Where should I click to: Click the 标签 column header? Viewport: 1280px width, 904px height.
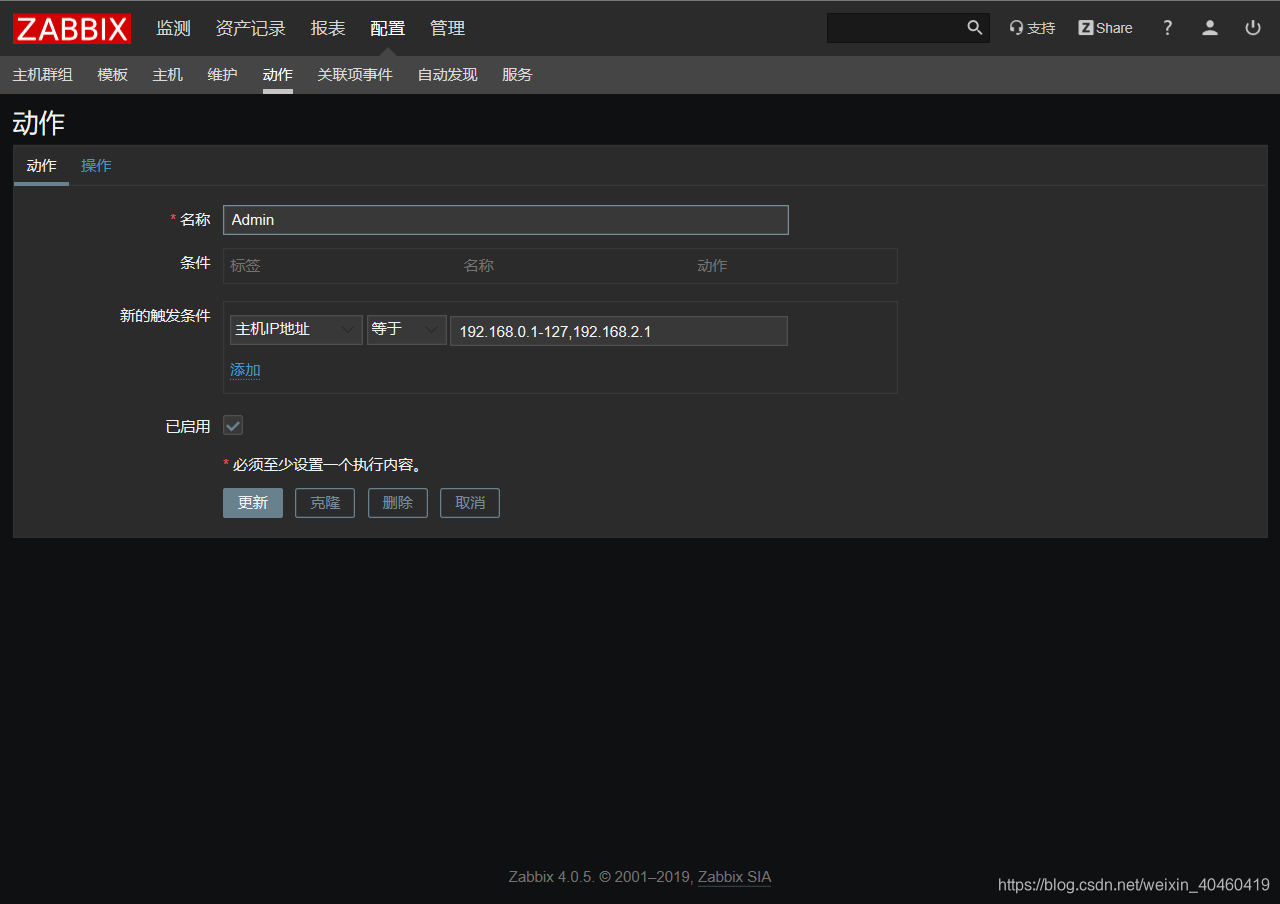pos(245,266)
